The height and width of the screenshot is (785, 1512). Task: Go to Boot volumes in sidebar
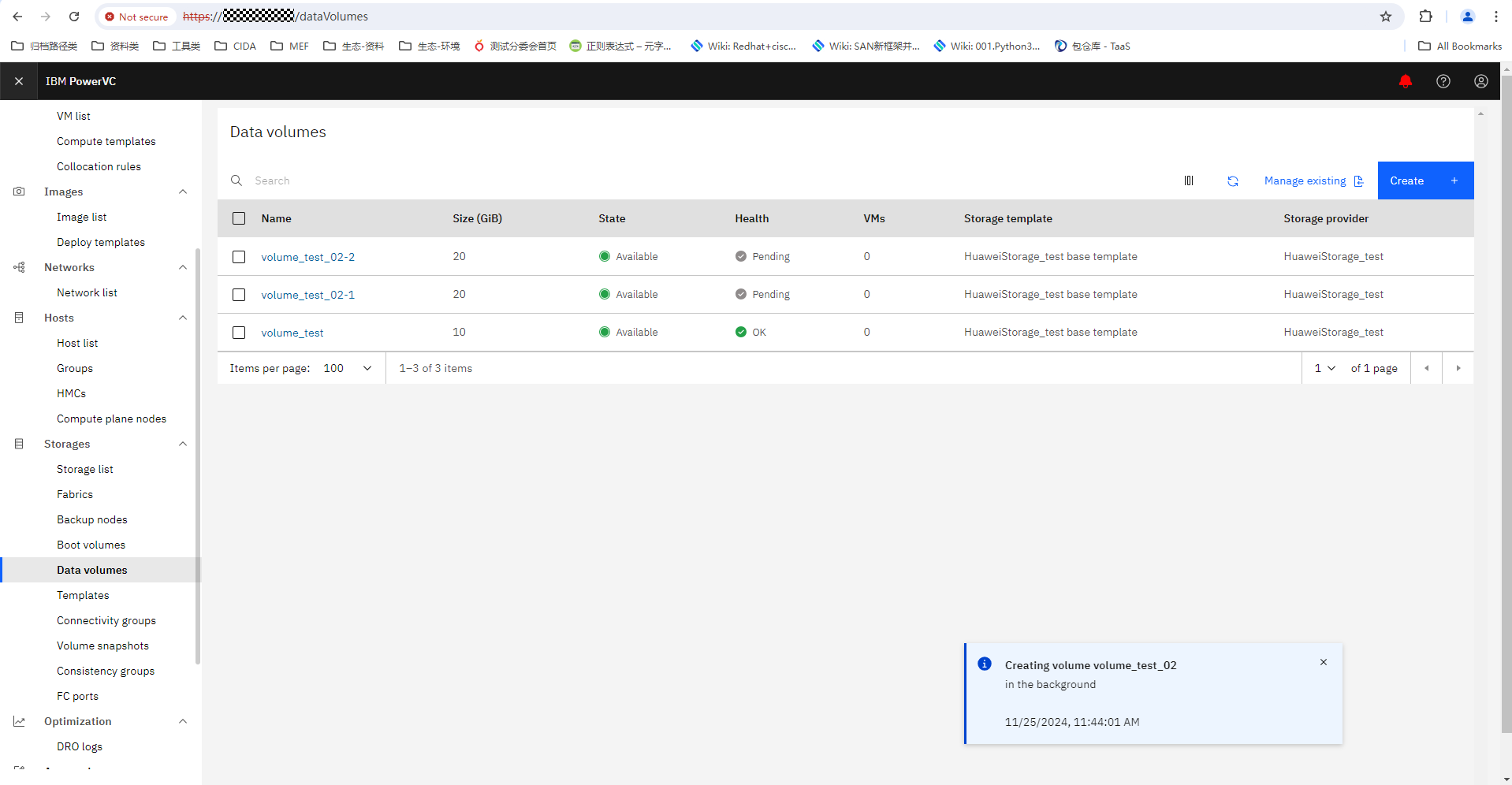point(91,545)
